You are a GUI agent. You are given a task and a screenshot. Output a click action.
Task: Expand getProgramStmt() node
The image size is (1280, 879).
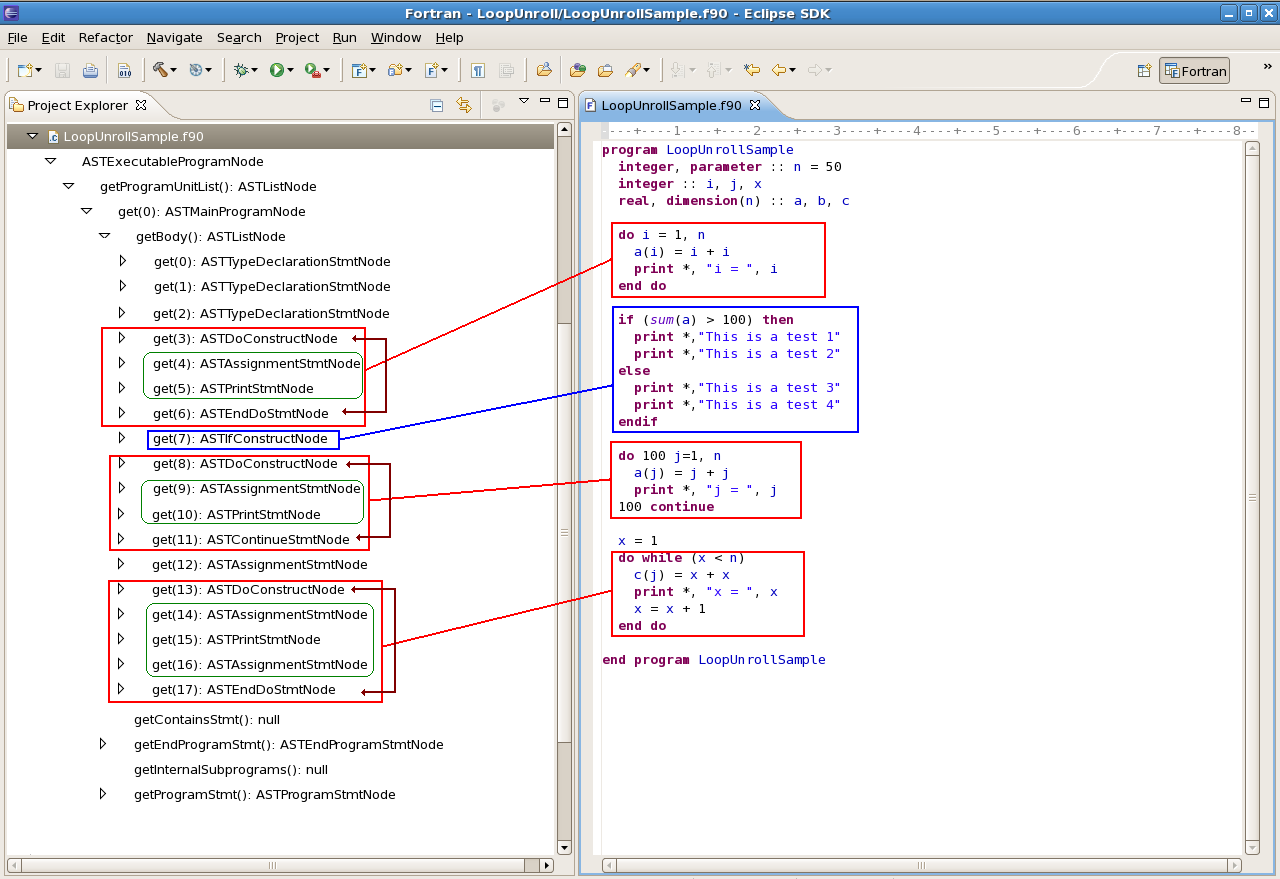click(x=103, y=794)
